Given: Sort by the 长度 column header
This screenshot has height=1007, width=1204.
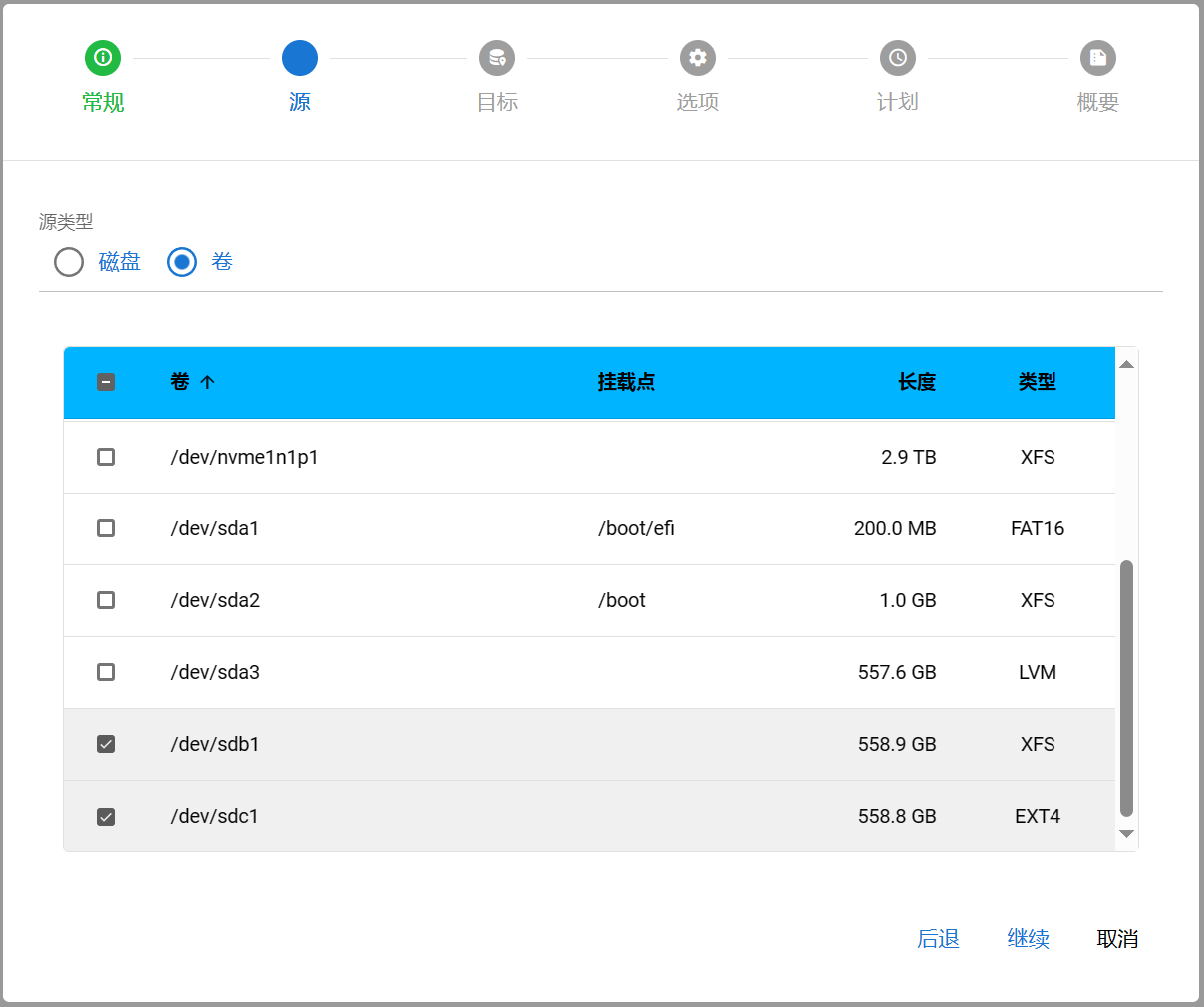Looking at the screenshot, I should [x=916, y=382].
